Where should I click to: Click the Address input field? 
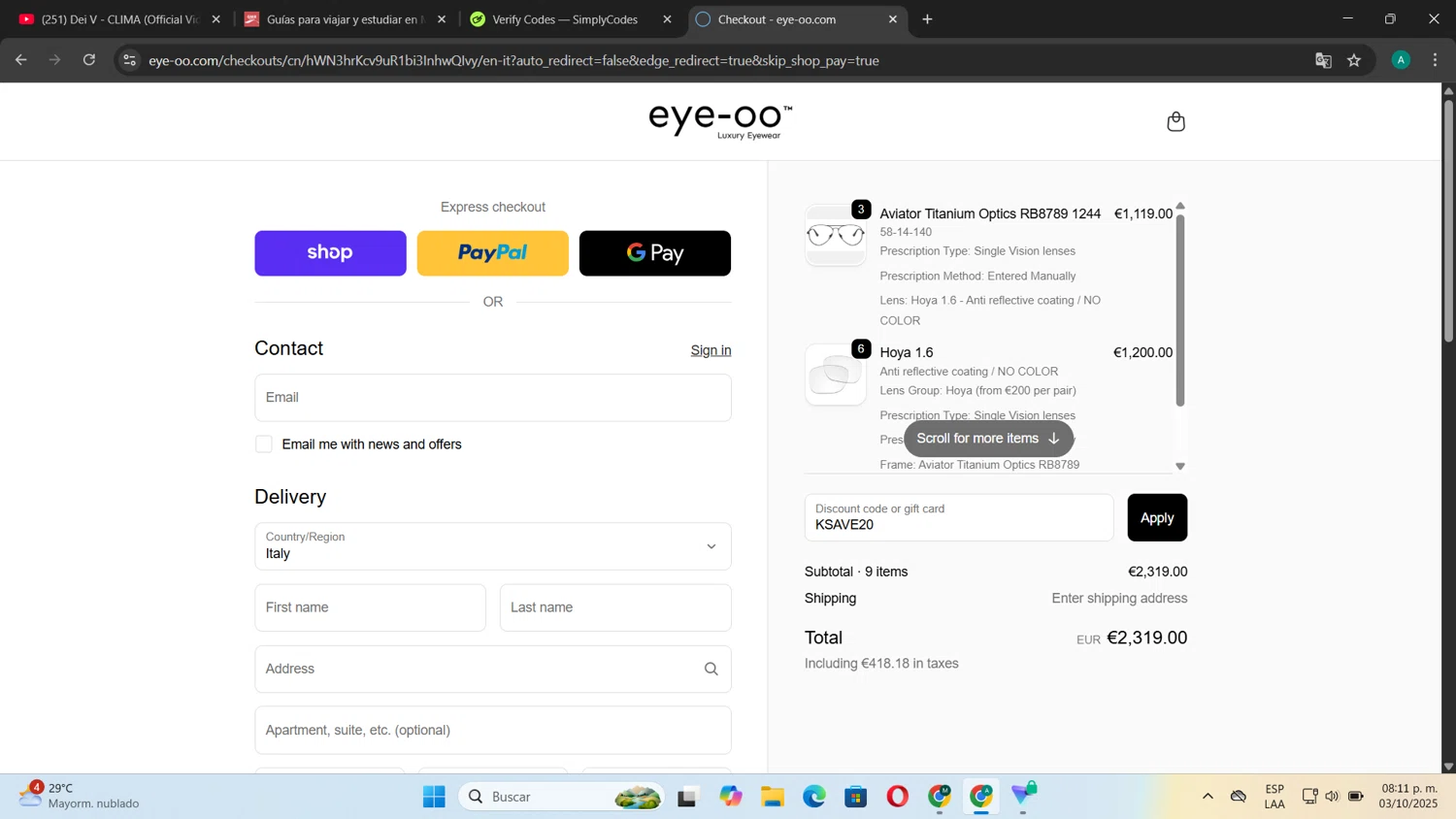[493, 669]
